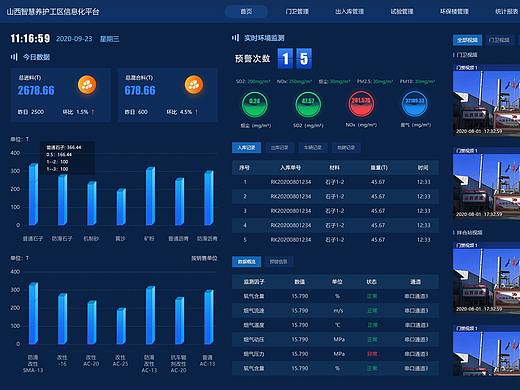
Task: Click the MPa unit in 烟气动压 row
Action: tap(339, 340)
